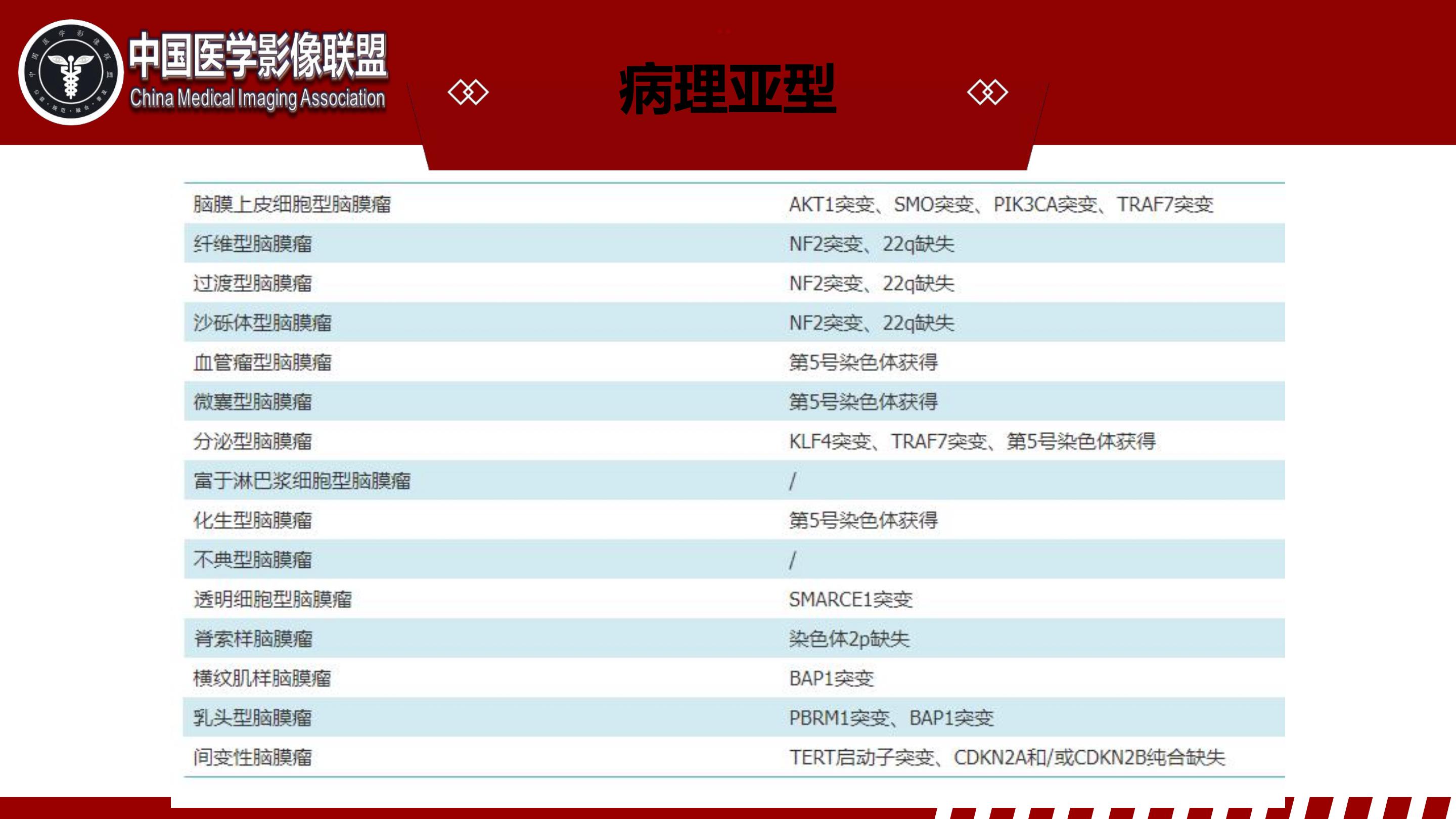Screen dimensions: 1456x819
Task: Select the 分泌型脑膜瘤 row label
Action: 253,441
